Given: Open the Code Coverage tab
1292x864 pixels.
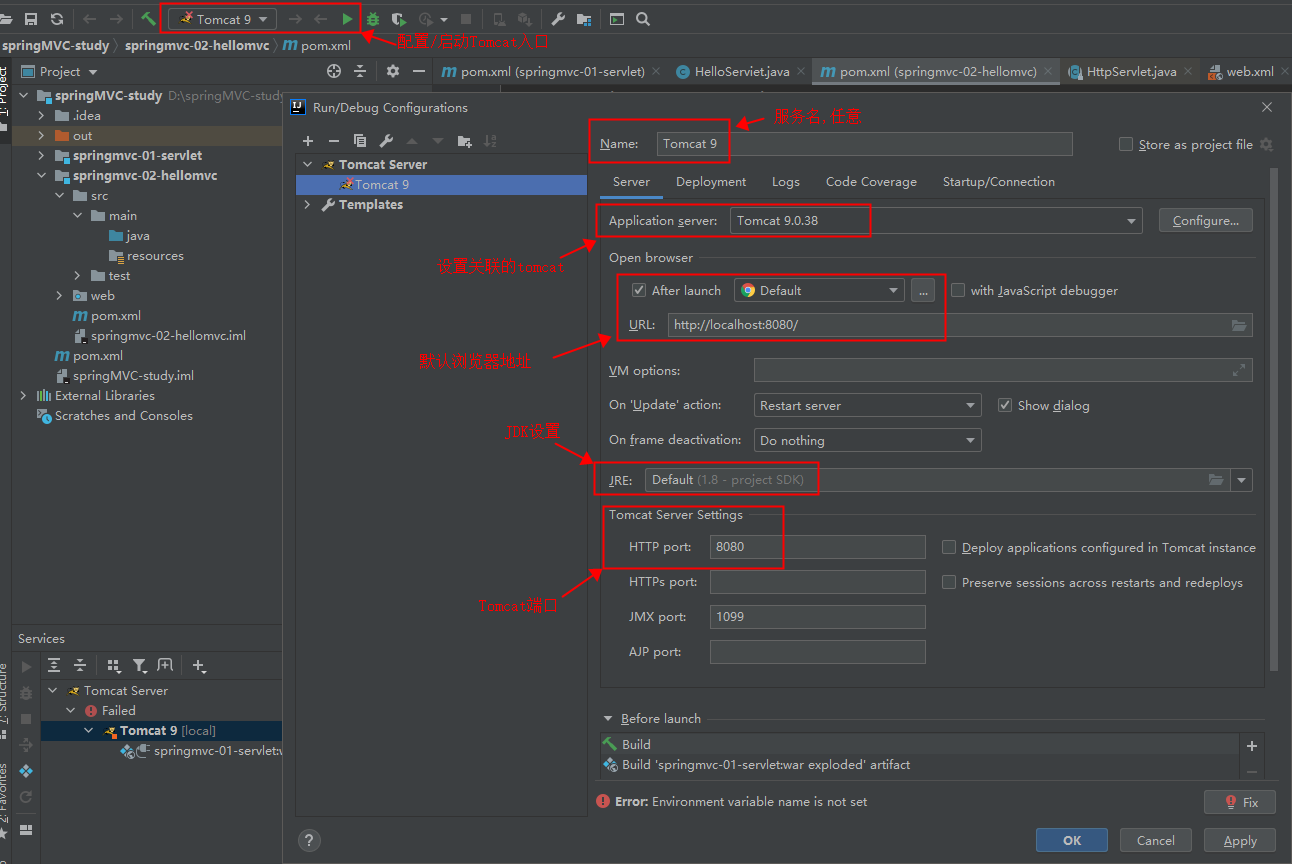Looking at the screenshot, I should [871, 182].
